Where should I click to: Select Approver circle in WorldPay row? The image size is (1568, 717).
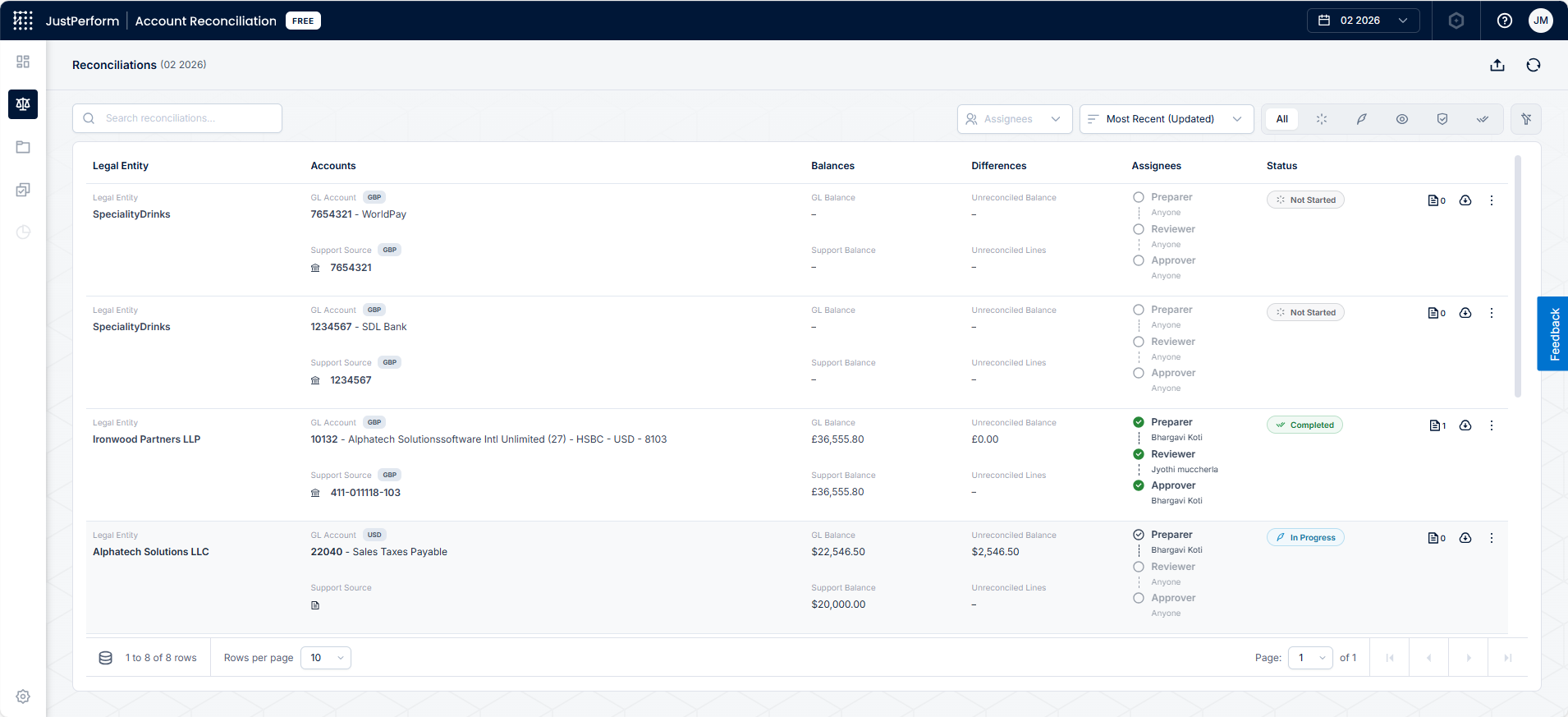tap(1139, 260)
